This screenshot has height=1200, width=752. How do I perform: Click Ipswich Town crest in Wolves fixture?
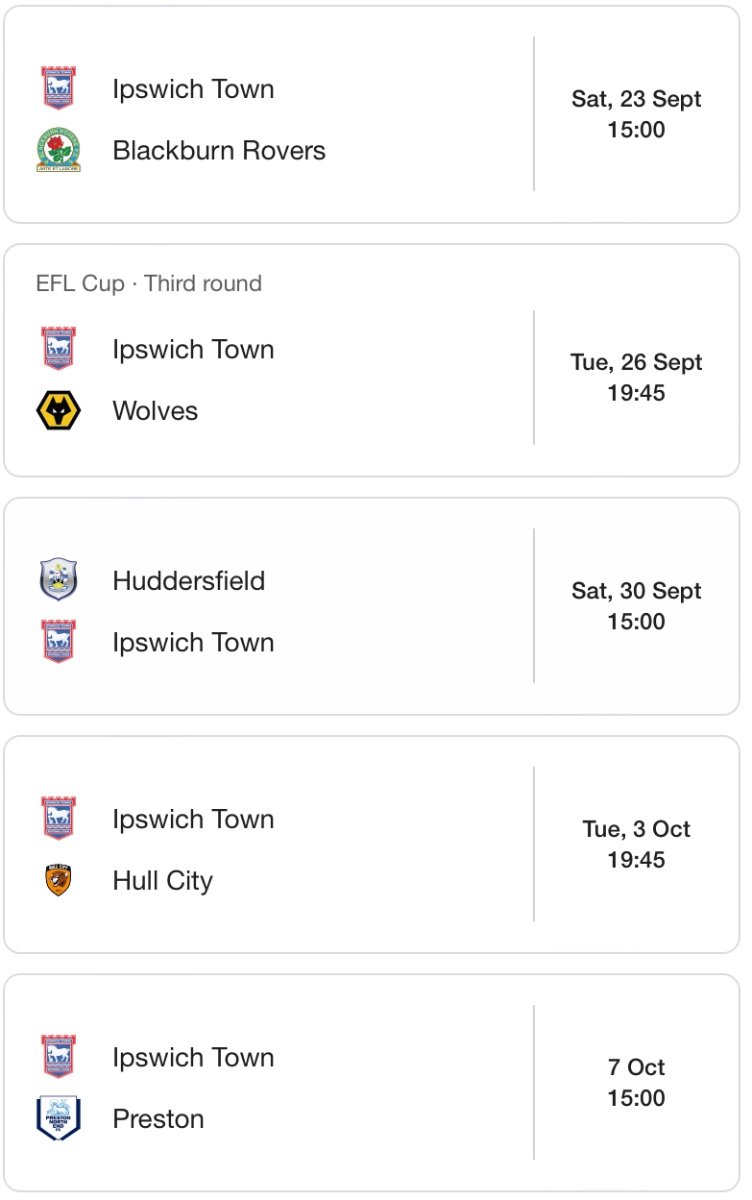coord(58,349)
